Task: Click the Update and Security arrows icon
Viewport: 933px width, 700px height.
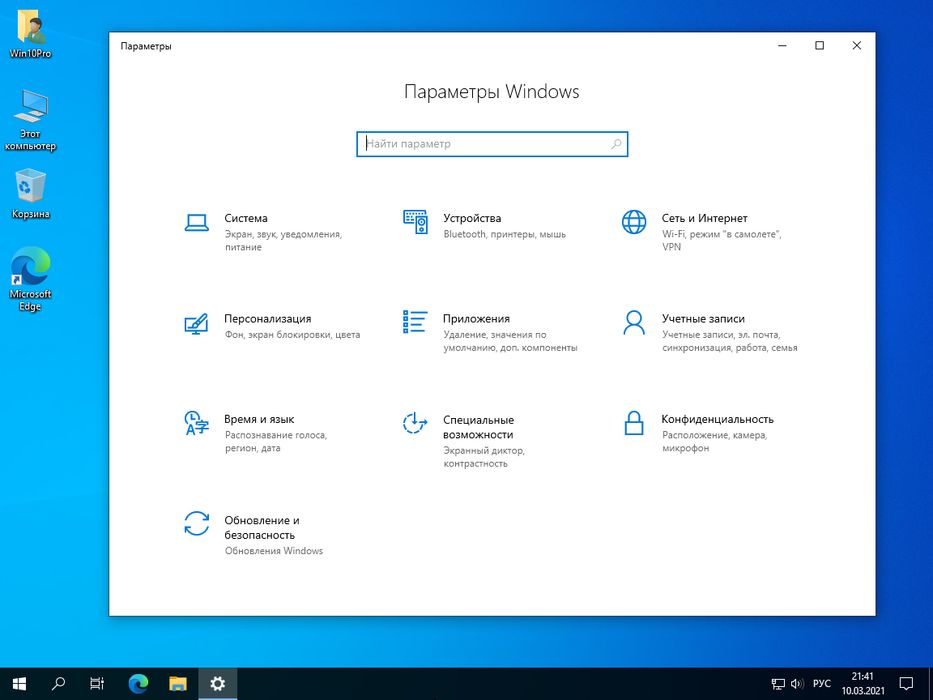Action: click(196, 524)
